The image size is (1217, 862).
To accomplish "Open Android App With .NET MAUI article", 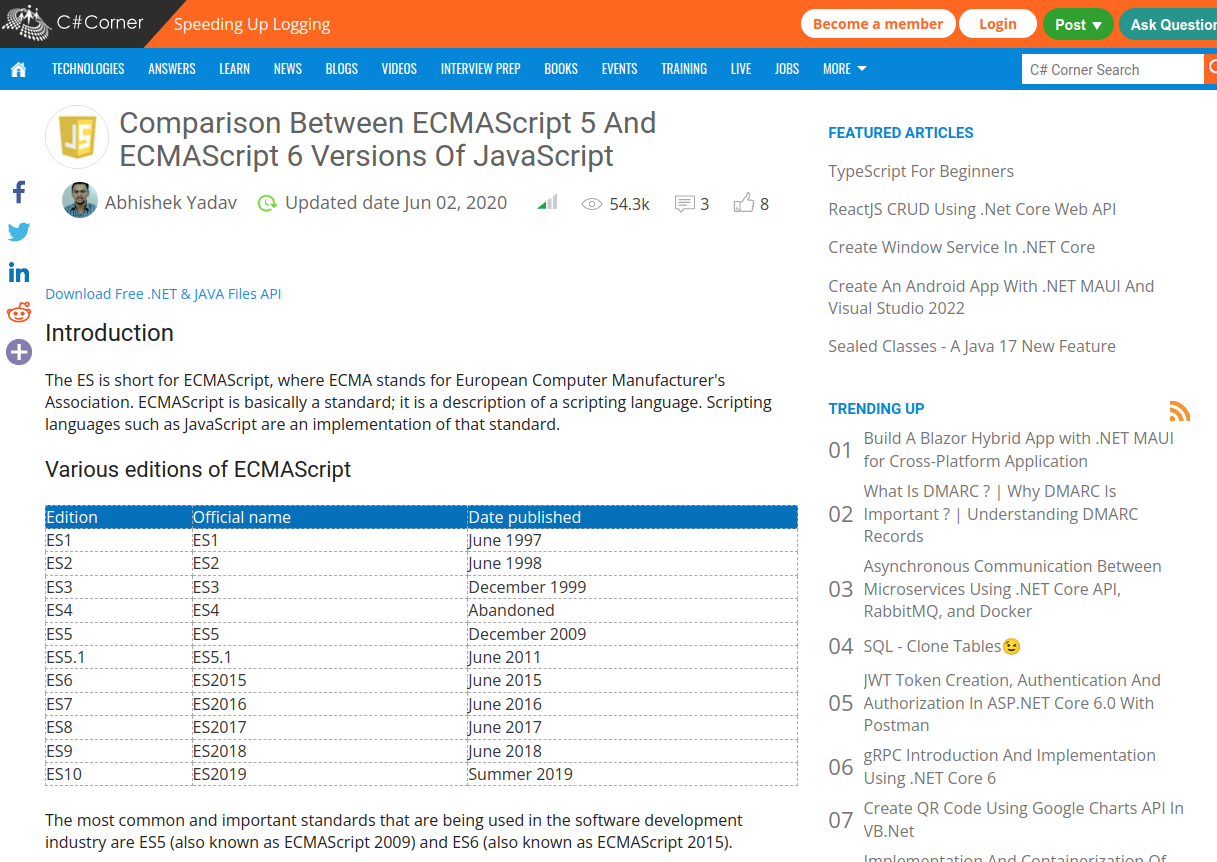I will click(x=991, y=297).
